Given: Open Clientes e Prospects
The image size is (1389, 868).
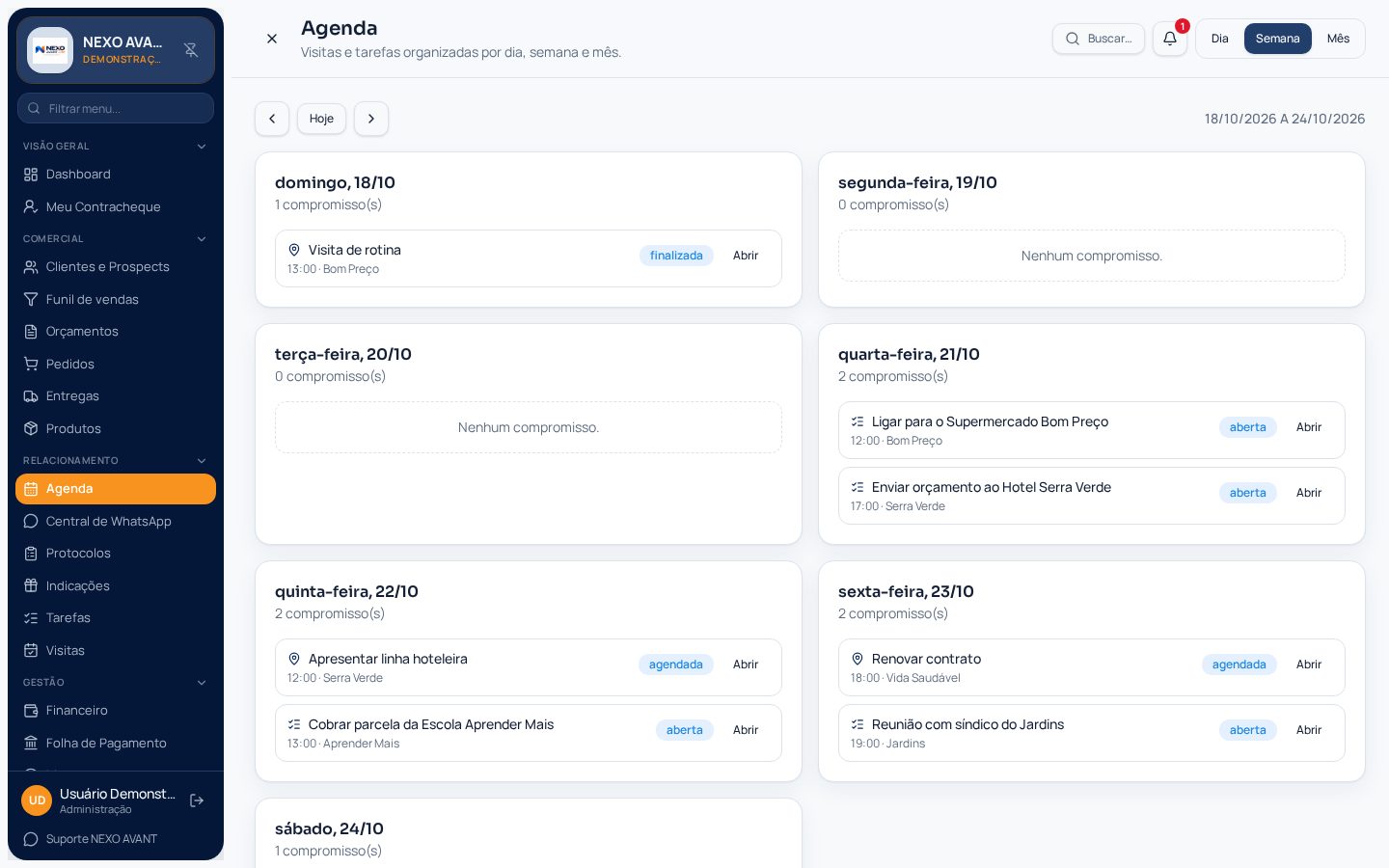Looking at the screenshot, I should pyautogui.click(x=116, y=267).
